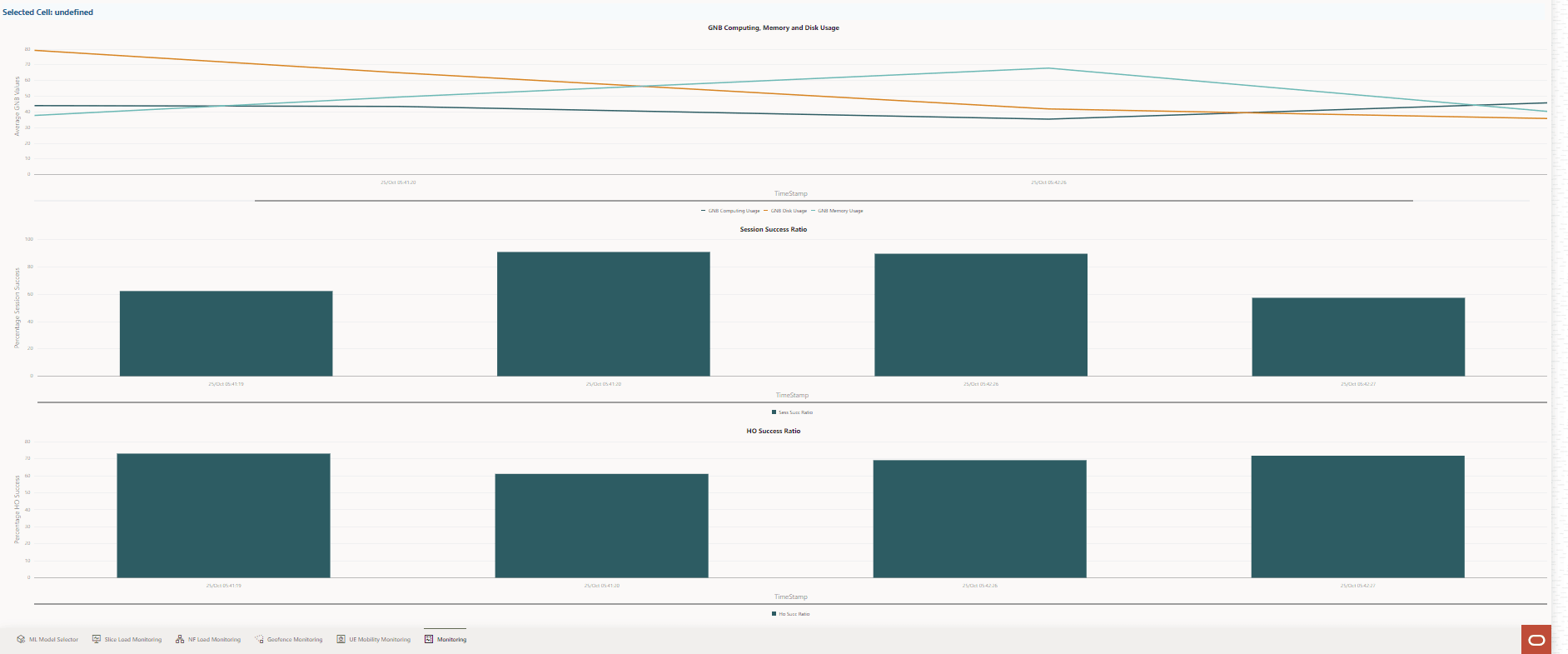Screen dimensions: 1568x654
Task: Click 'Percentage HO Success' axis label
Action: coord(17,510)
